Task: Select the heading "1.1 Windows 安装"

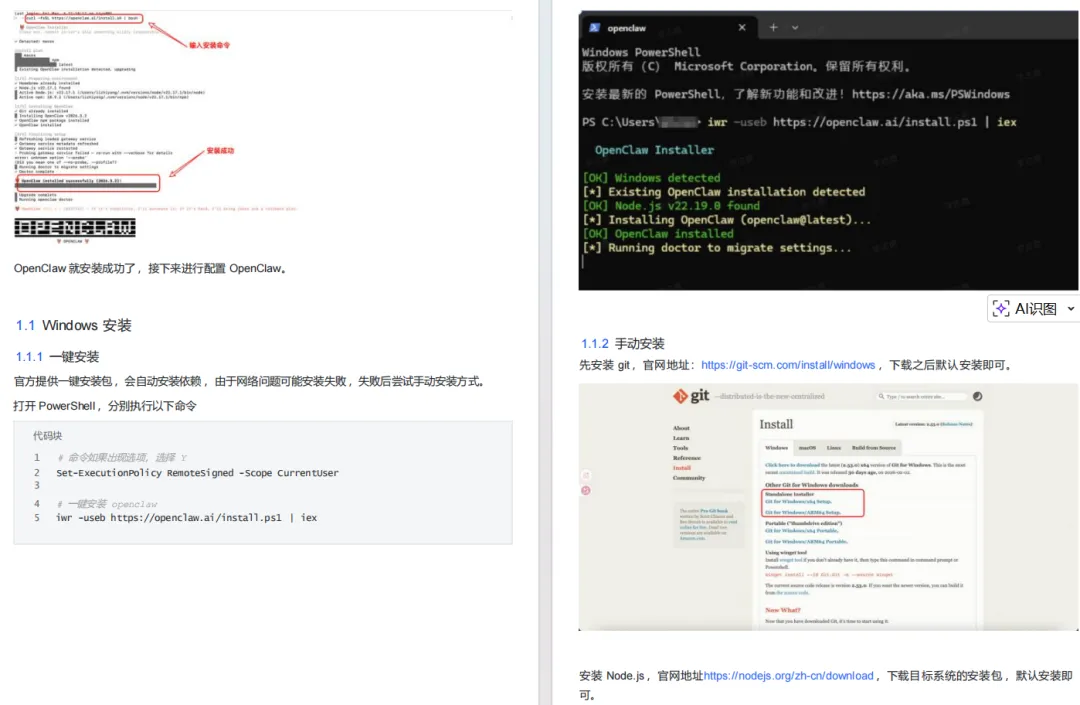Action: (74, 325)
